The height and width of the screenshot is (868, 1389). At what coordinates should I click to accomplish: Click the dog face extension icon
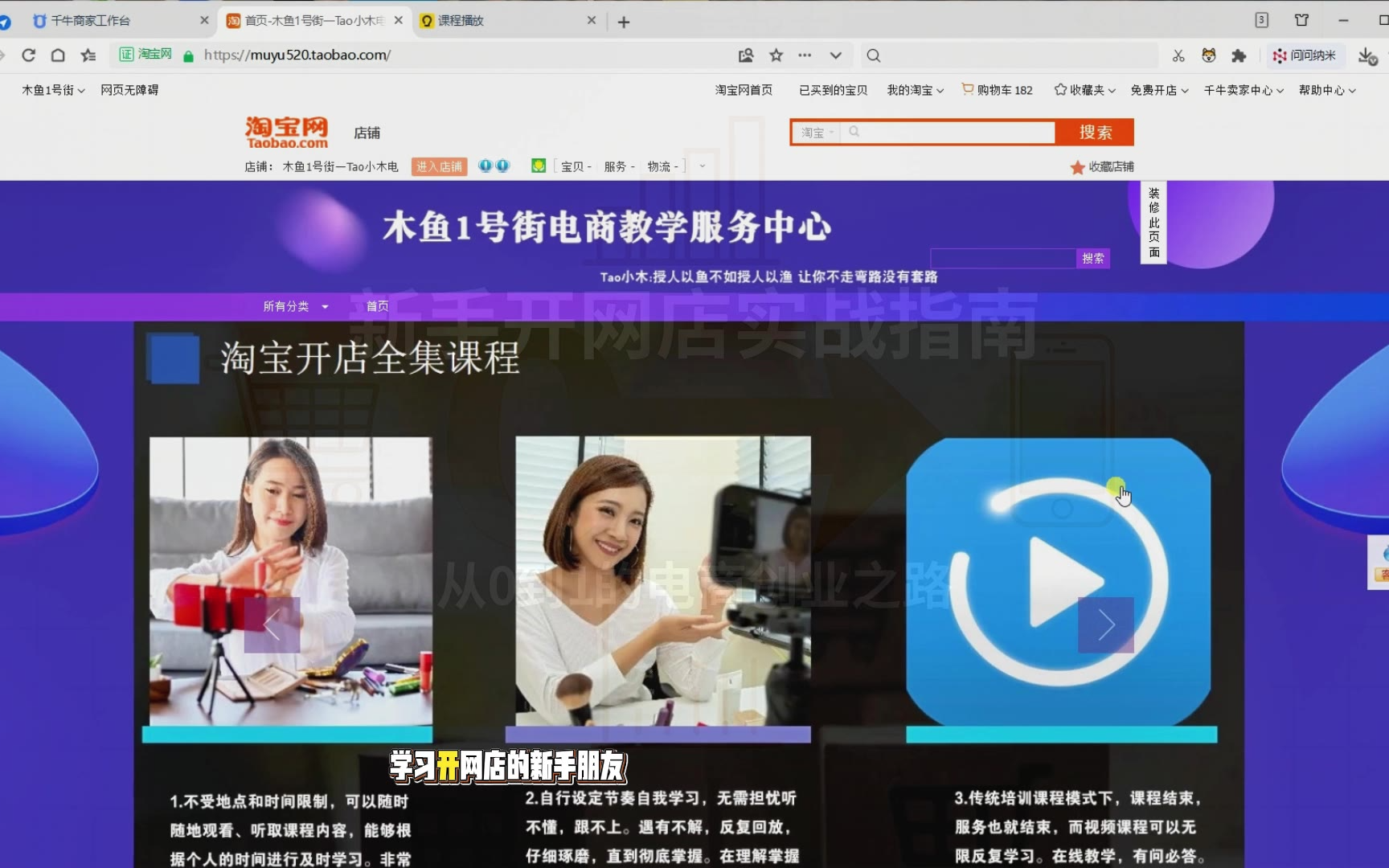coord(1209,55)
